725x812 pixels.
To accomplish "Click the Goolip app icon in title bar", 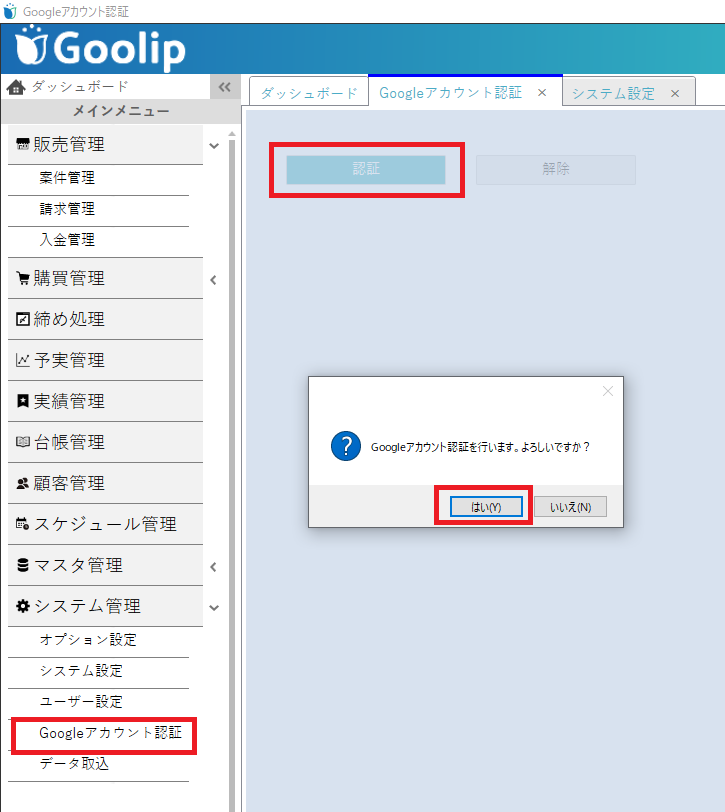I will pos(10,11).
